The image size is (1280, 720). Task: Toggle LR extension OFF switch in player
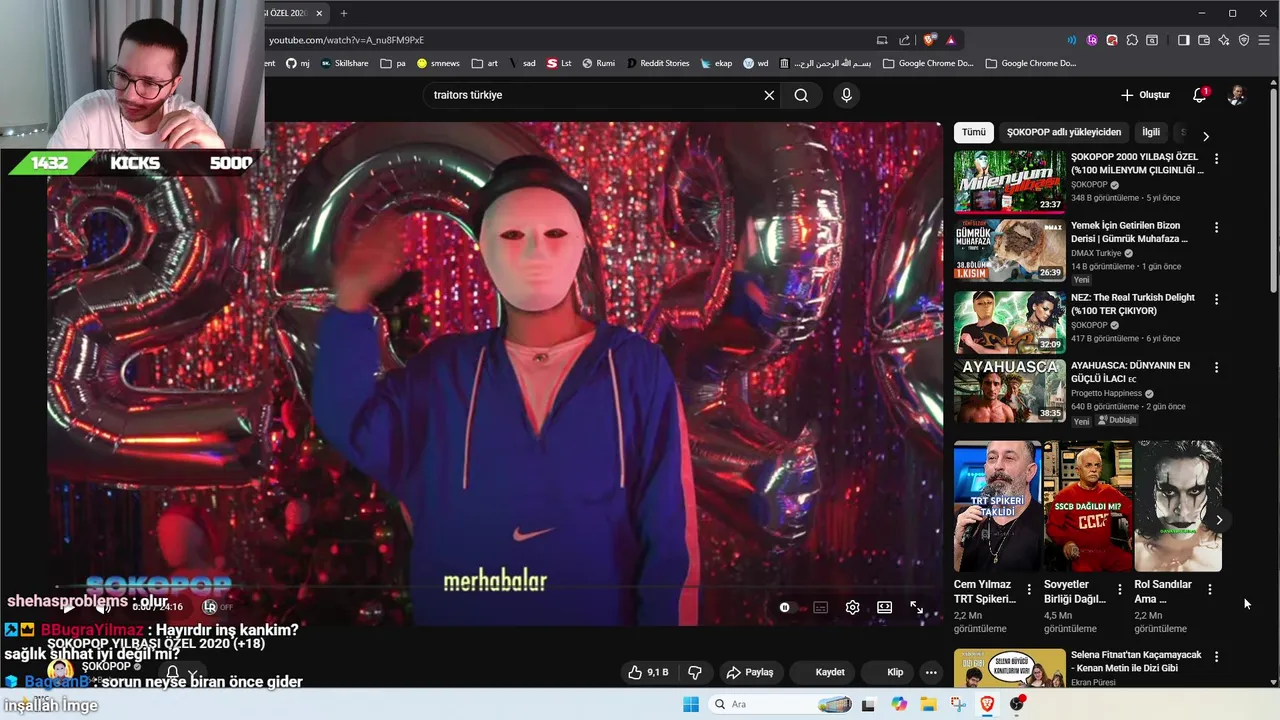pos(217,607)
